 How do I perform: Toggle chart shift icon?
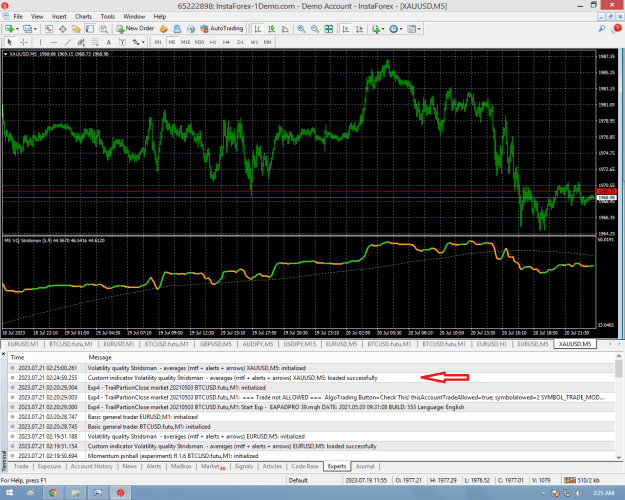[x=359, y=29]
